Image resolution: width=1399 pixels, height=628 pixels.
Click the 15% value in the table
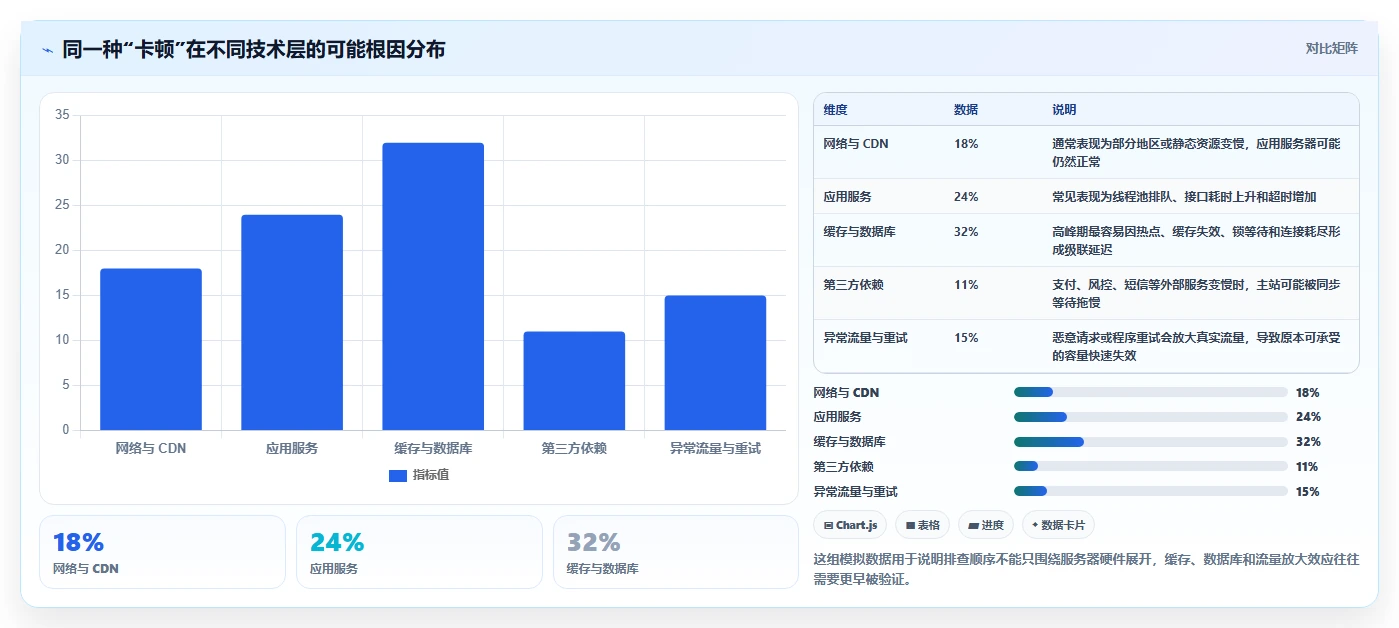(x=966, y=338)
